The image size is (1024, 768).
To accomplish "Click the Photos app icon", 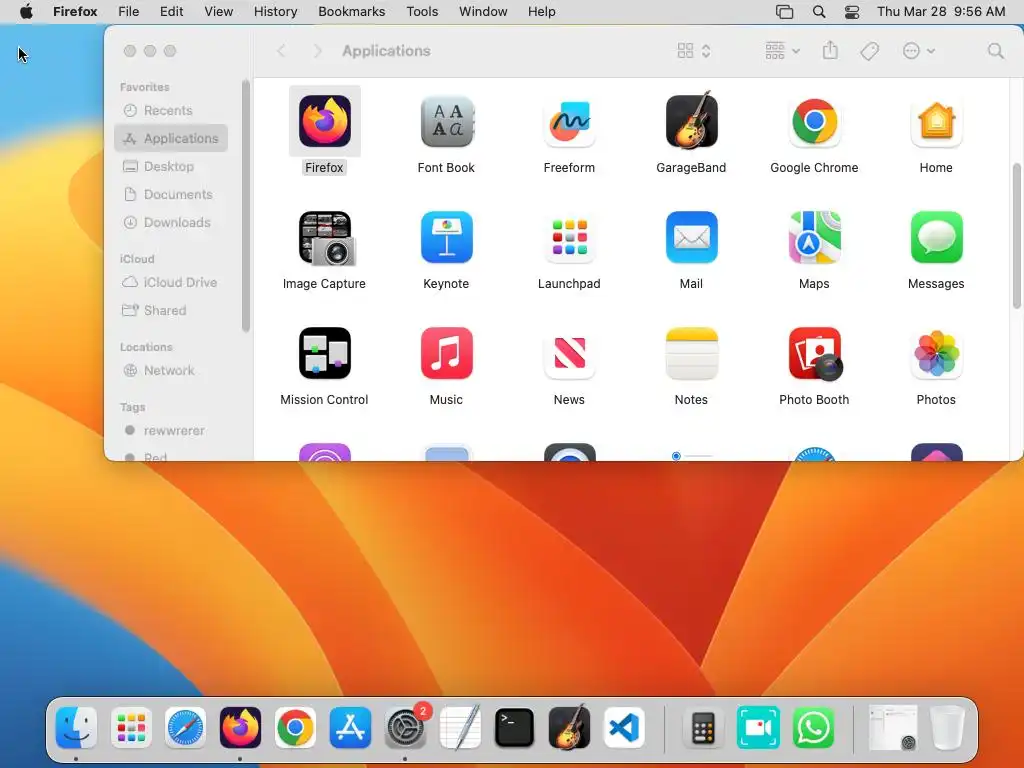I will point(936,353).
